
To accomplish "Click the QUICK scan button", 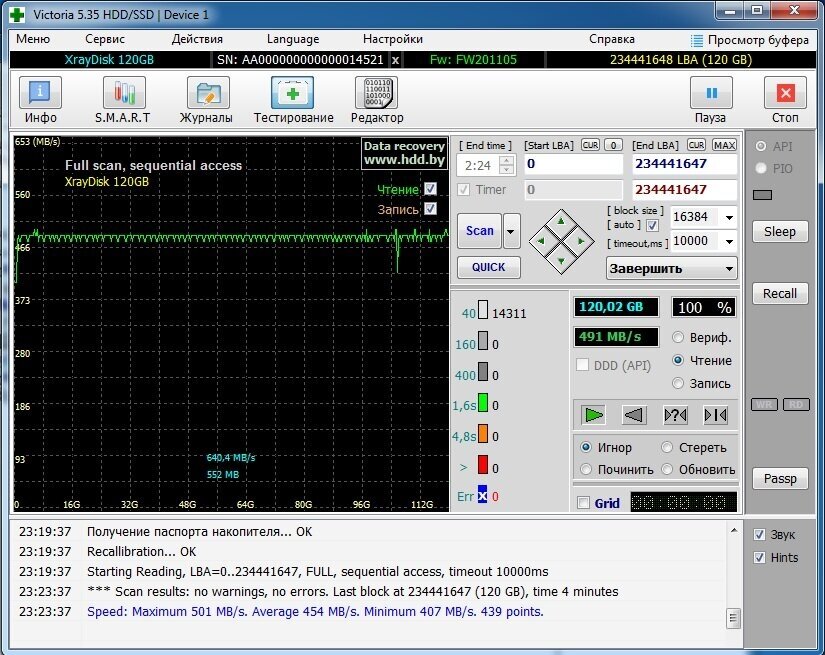I will click(x=489, y=267).
